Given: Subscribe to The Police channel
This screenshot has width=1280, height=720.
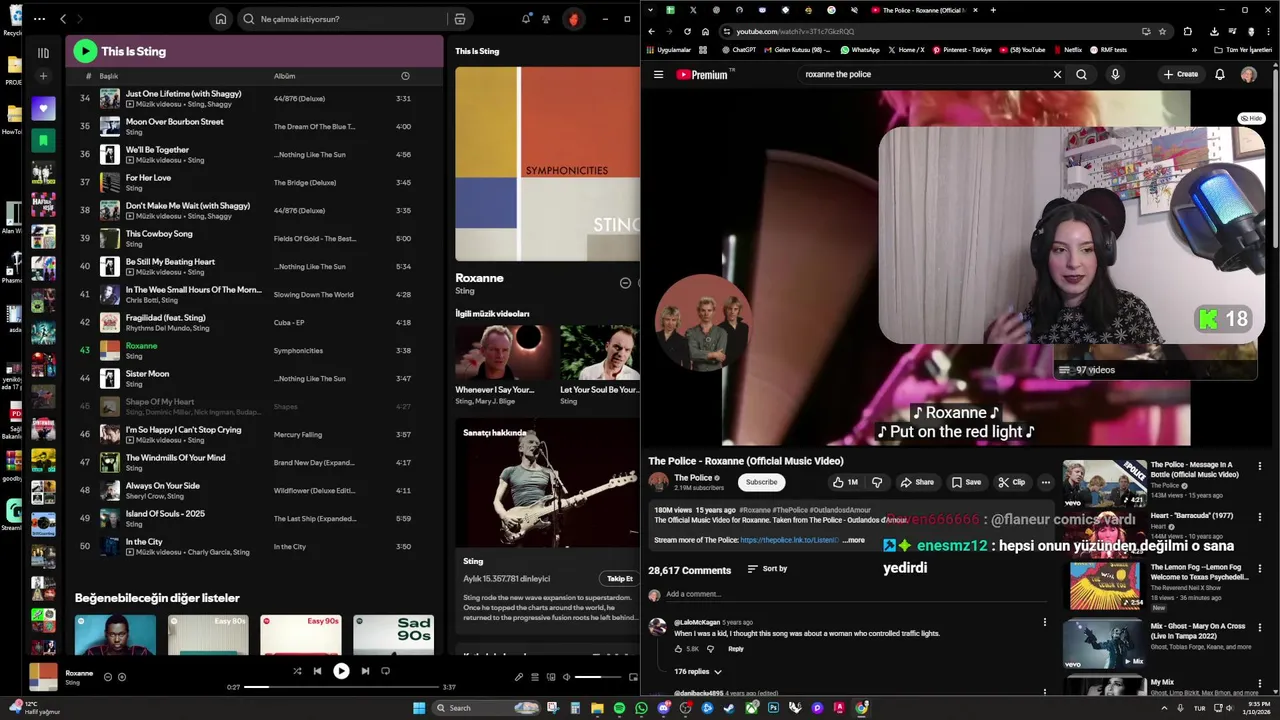Looking at the screenshot, I should click(x=761, y=482).
